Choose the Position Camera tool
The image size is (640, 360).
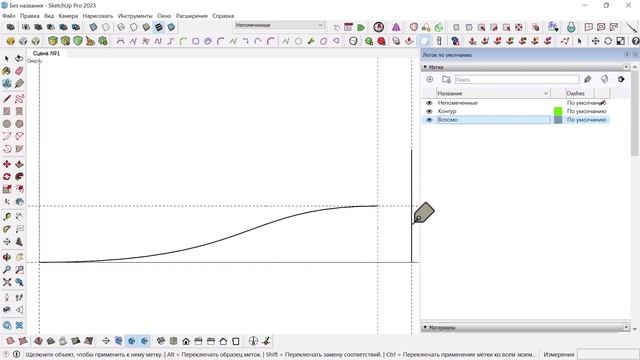click(7, 298)
